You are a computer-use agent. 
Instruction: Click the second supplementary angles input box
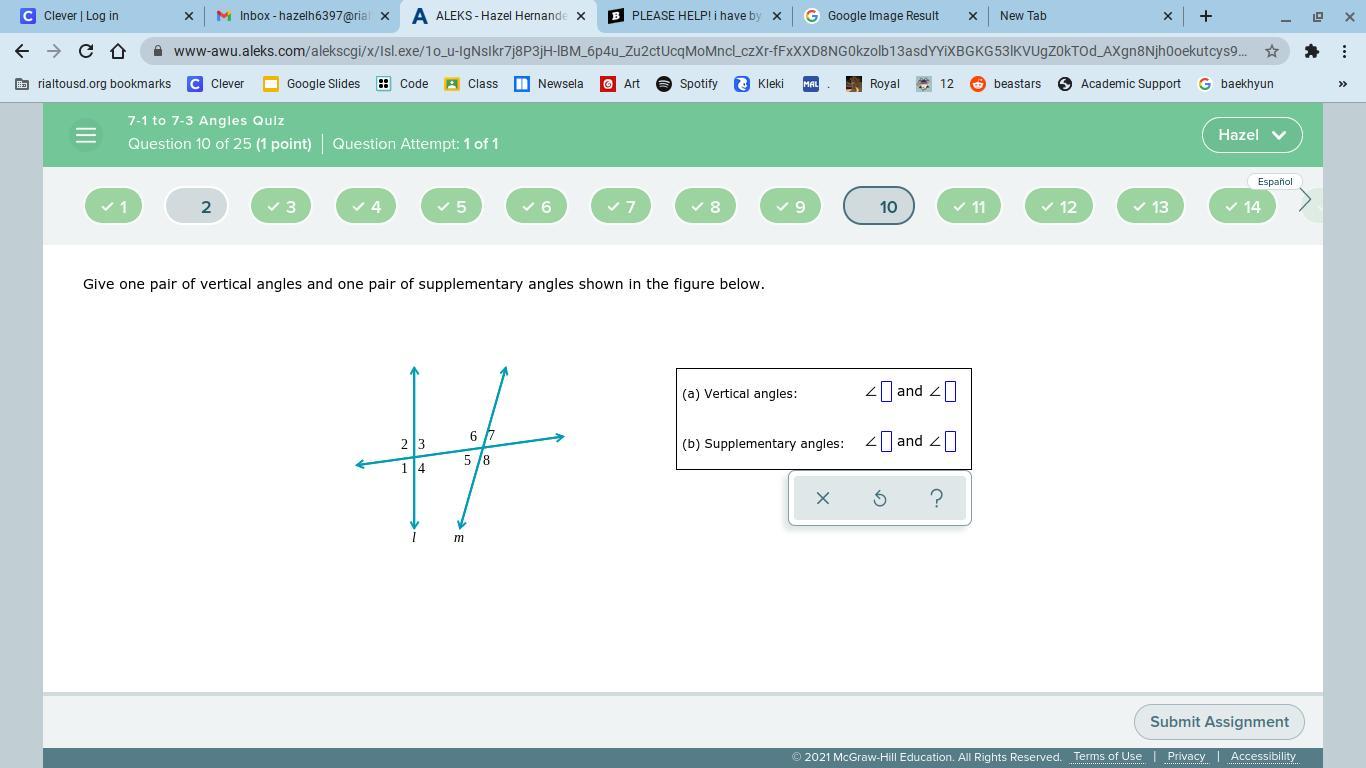950,442
